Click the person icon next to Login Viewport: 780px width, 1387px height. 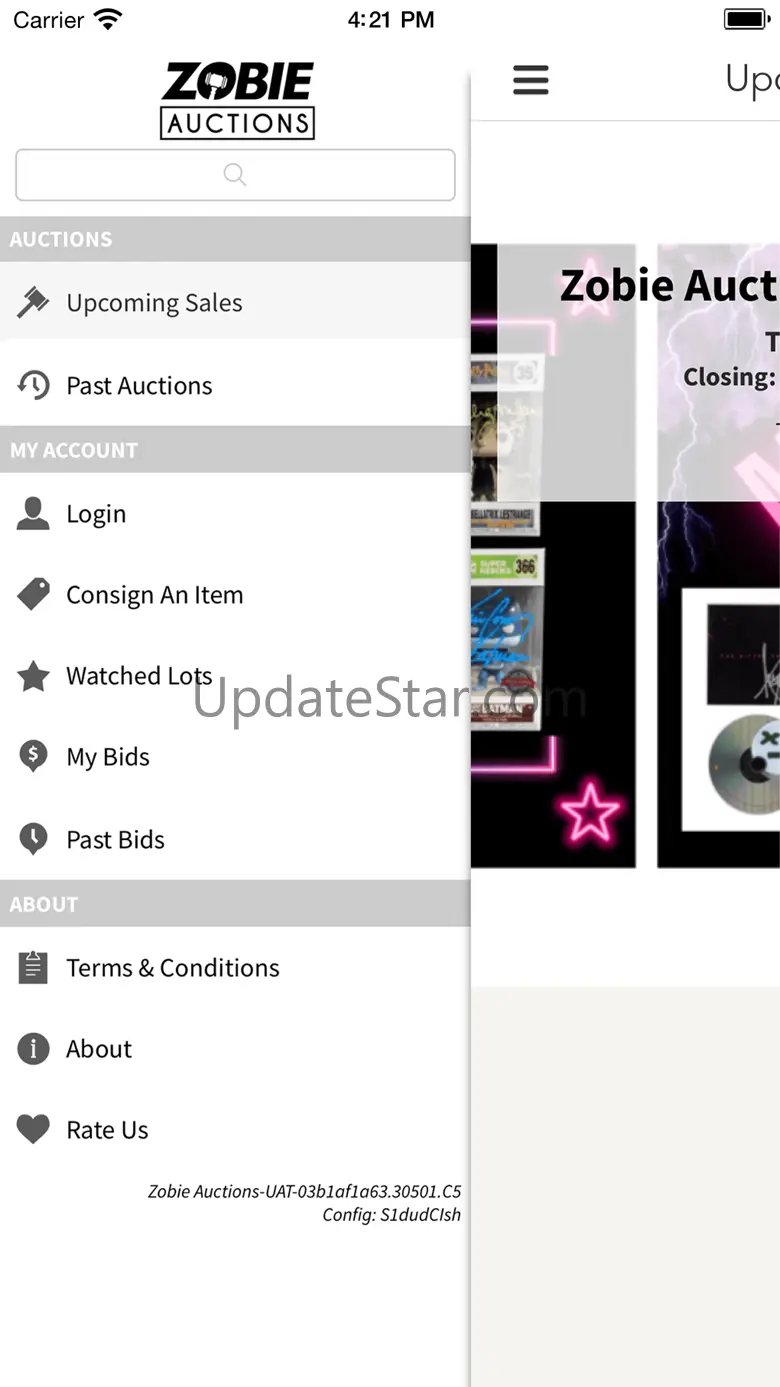33,513
